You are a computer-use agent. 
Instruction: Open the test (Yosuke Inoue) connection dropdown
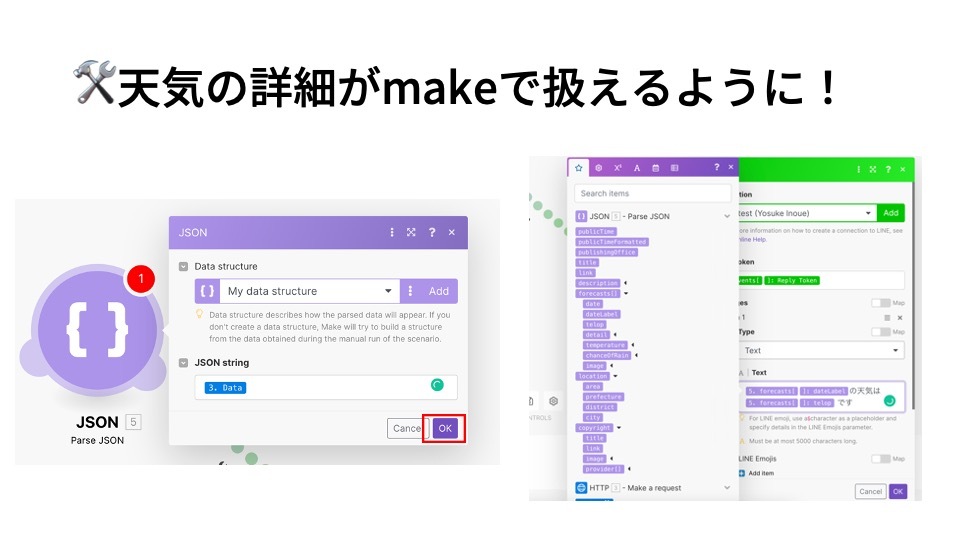[x=807, y=213]
